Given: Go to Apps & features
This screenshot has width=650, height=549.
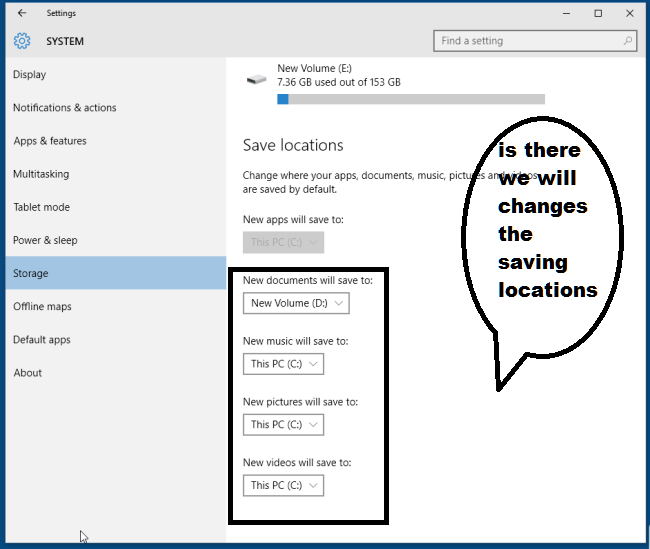Looking at the screenshot, I should click(116, 141).
